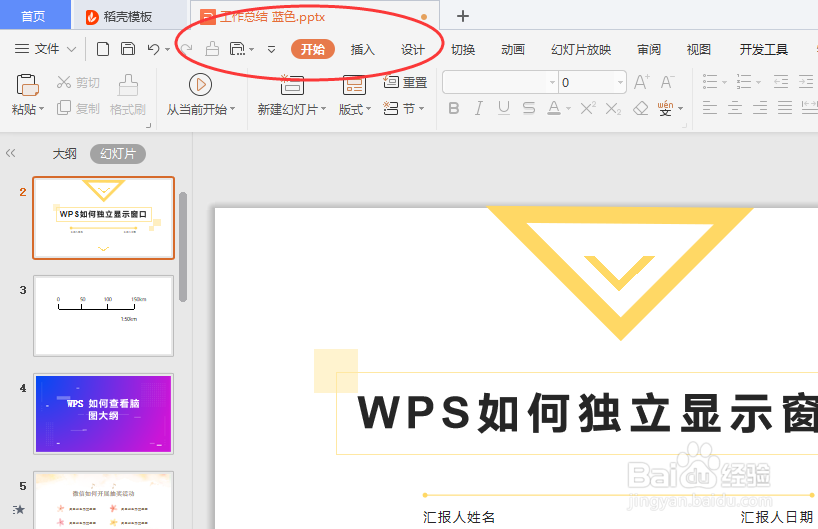
Task: Collapse the slide panel with « icon
Action: [x=10, y=153]
